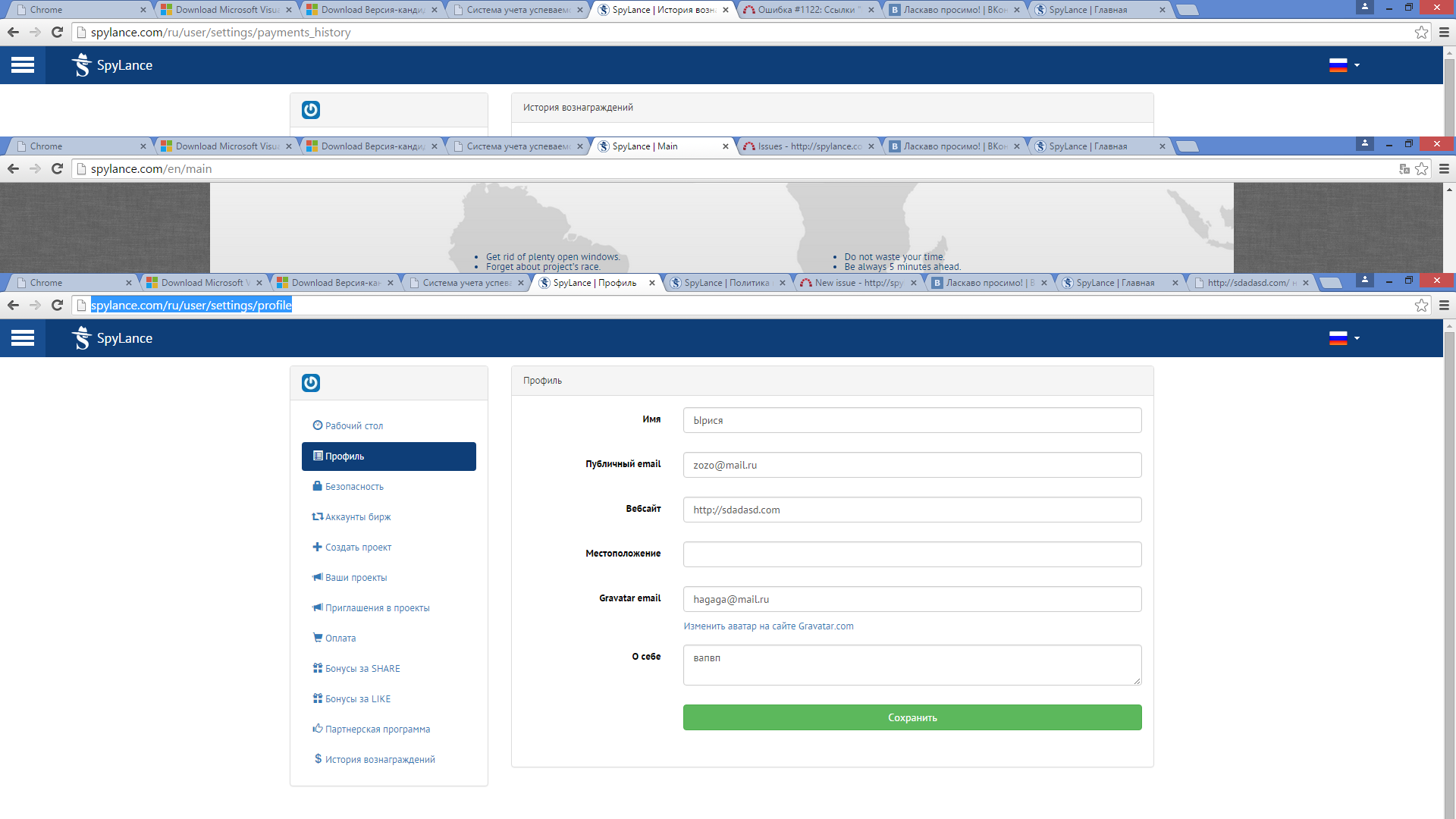
Task: Close the SpyLance | Профиль tab
Action: [x=652, y=283]
